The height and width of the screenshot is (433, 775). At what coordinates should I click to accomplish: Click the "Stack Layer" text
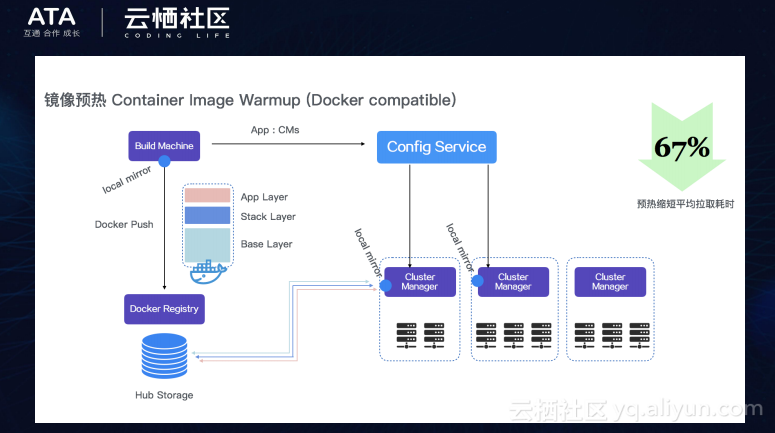point(268,216)
